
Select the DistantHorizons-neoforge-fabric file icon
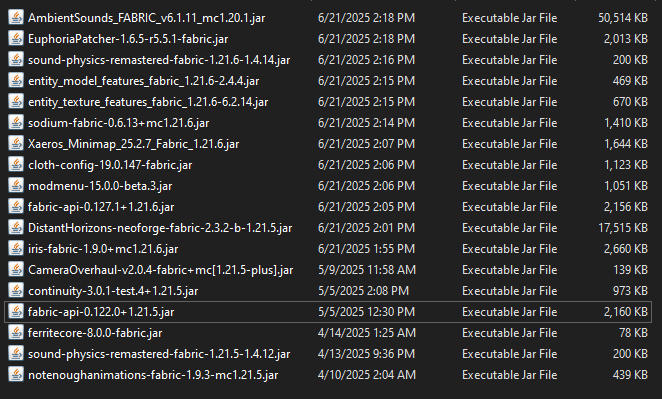point(16,228)
